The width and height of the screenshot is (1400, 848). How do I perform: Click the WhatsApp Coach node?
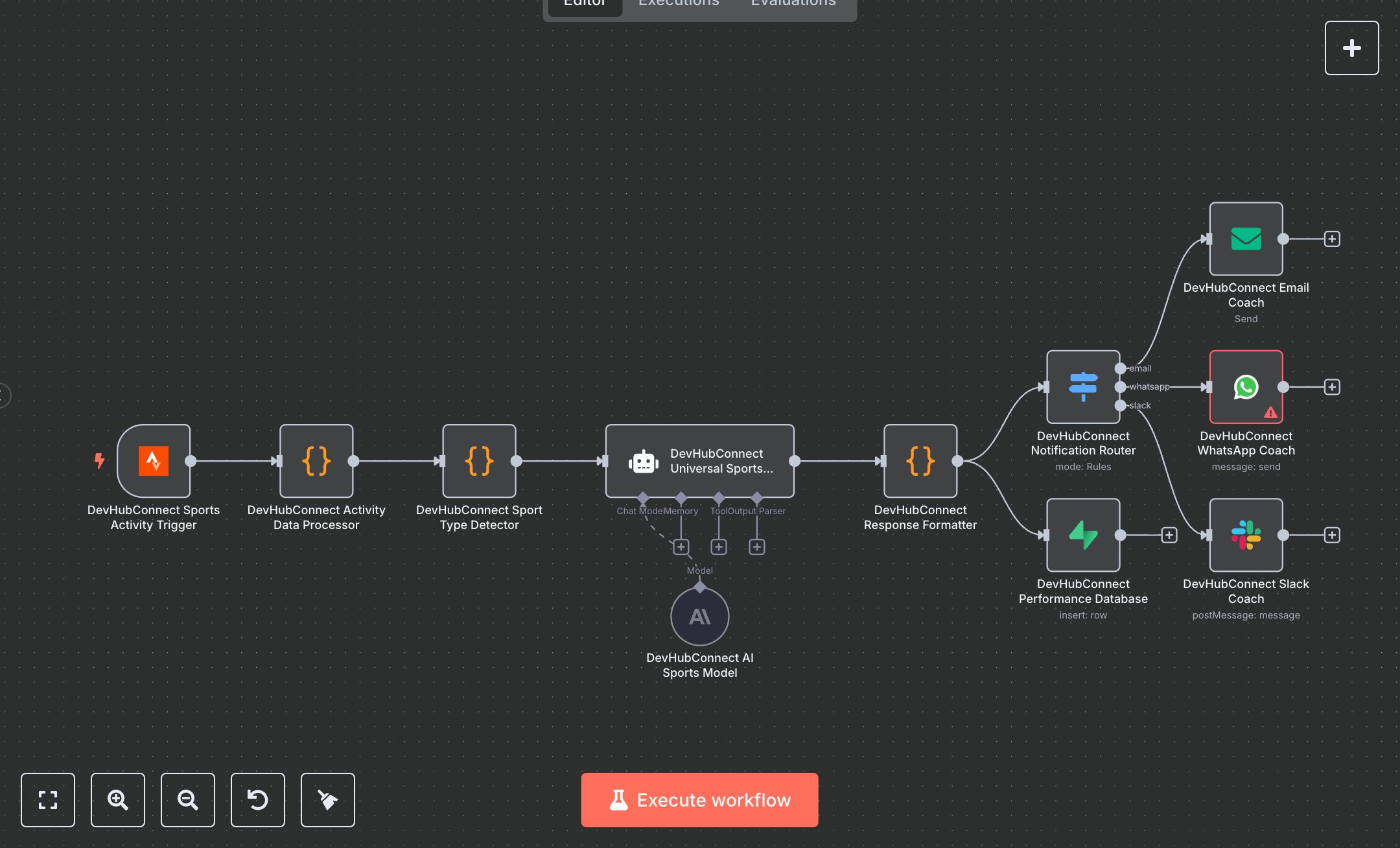[x=1245, y=387]
